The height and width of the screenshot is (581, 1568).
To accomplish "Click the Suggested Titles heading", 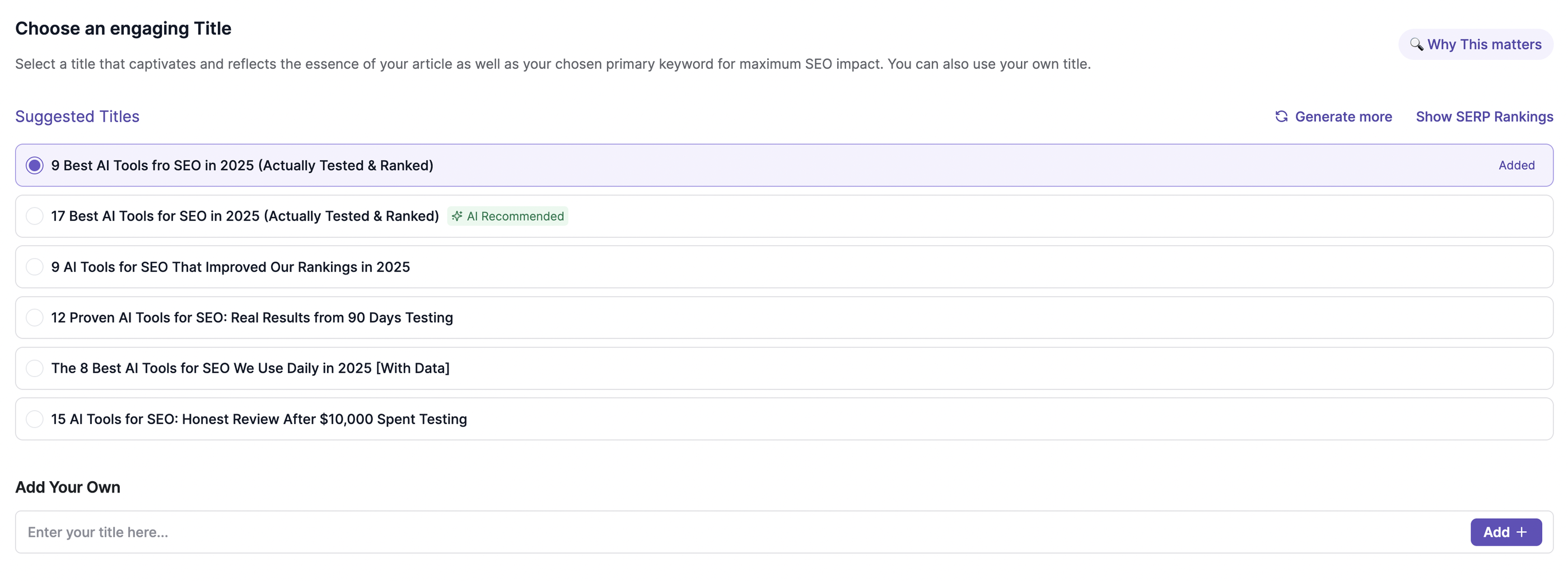I will (77, 117).
